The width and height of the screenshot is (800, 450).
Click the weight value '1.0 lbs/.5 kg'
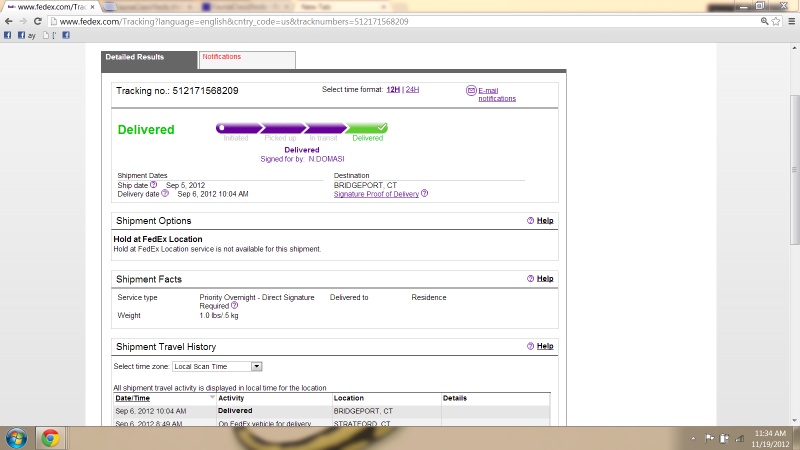(x=219, y=315)
